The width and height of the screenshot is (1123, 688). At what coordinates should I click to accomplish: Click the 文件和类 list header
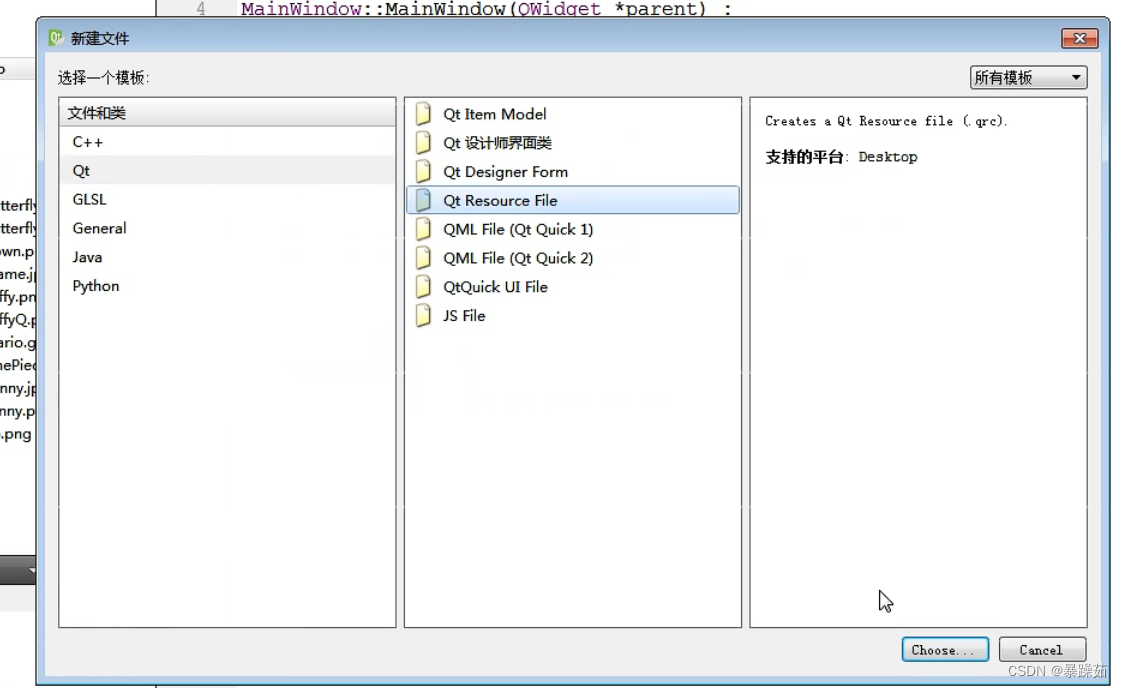coord(227,112)
